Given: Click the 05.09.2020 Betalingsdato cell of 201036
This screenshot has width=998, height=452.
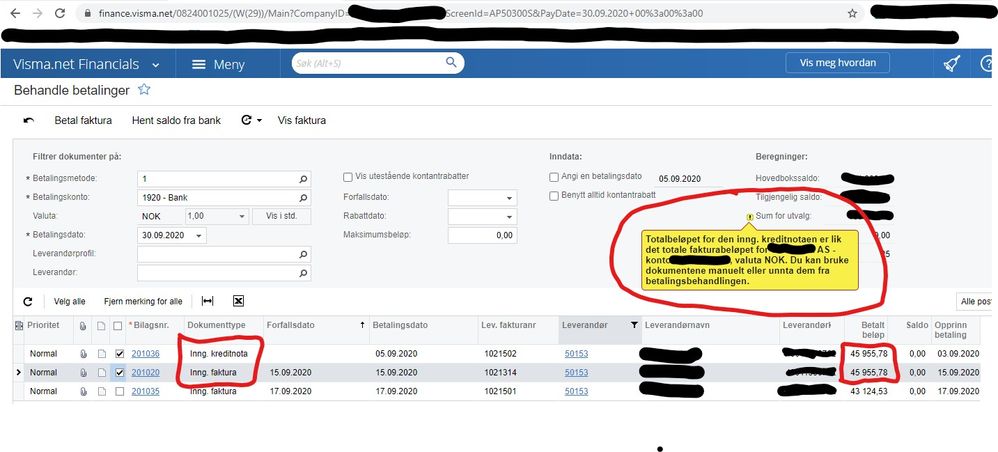Looking at the screenshot, I should coord(422,353).
